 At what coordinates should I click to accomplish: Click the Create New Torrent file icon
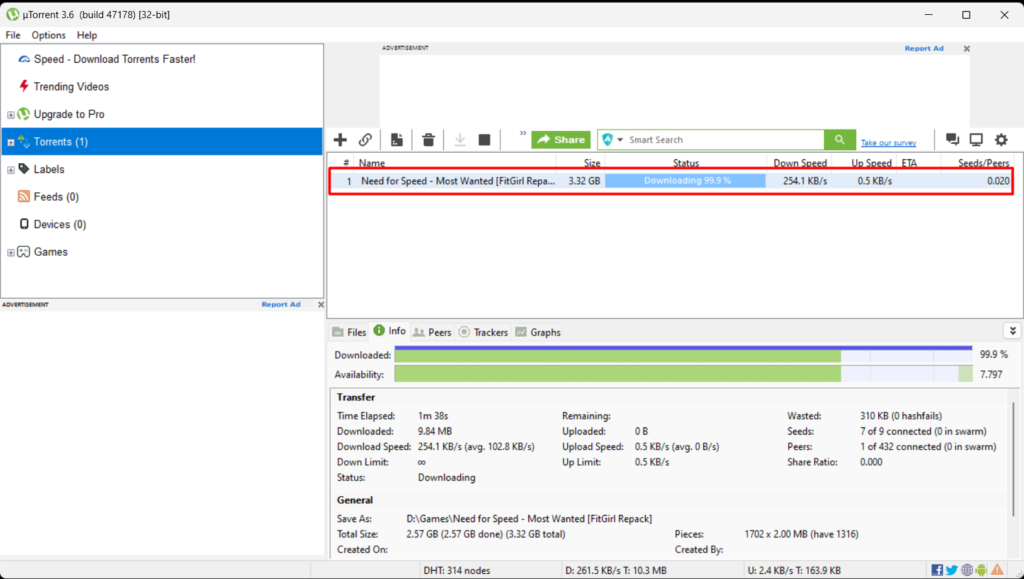pos(397,140)
